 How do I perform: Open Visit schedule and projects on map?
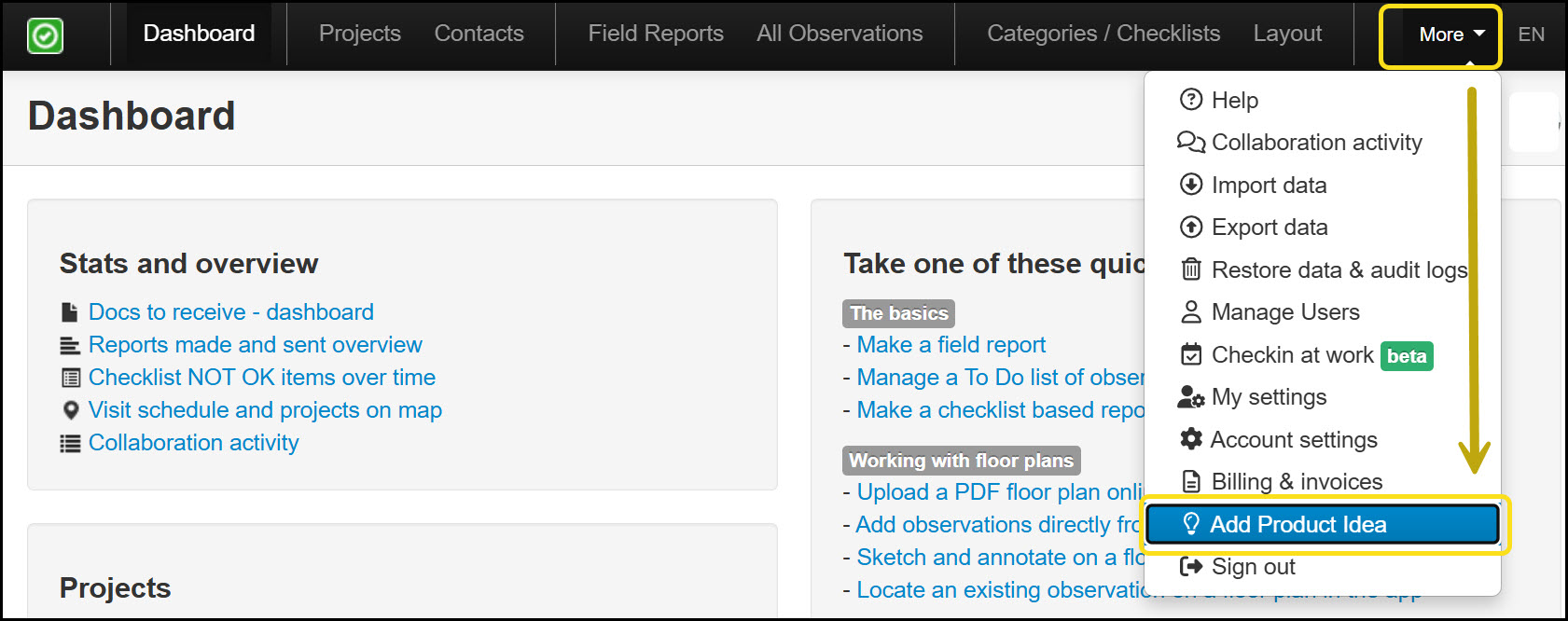265,410
